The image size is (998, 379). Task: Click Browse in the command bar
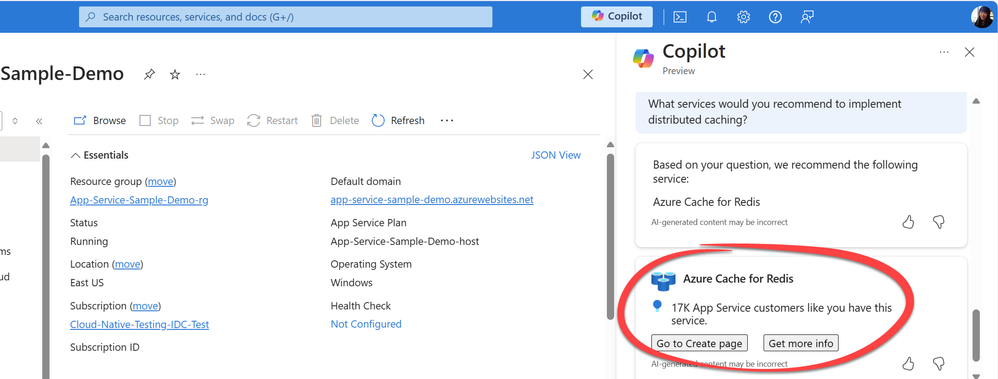pos(100,120)
